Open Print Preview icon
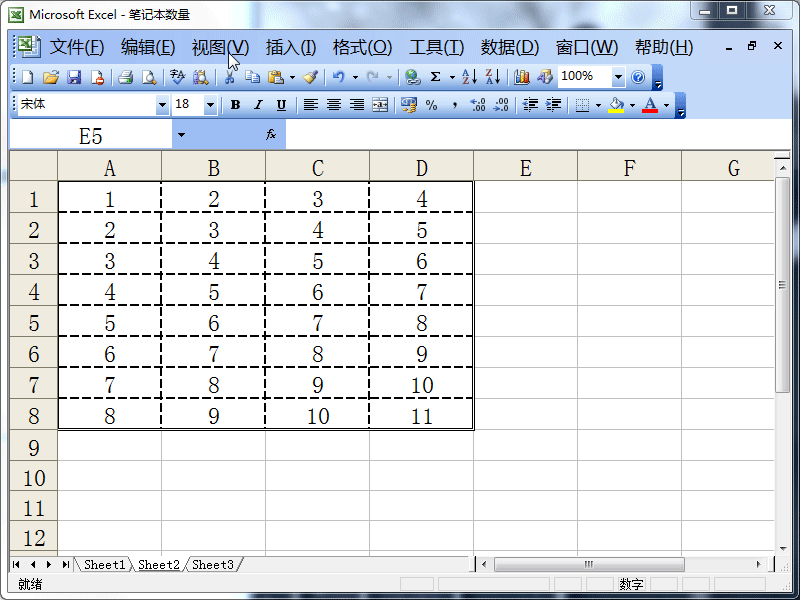This screenshot has height=600, width=800. tap(149, 77)
